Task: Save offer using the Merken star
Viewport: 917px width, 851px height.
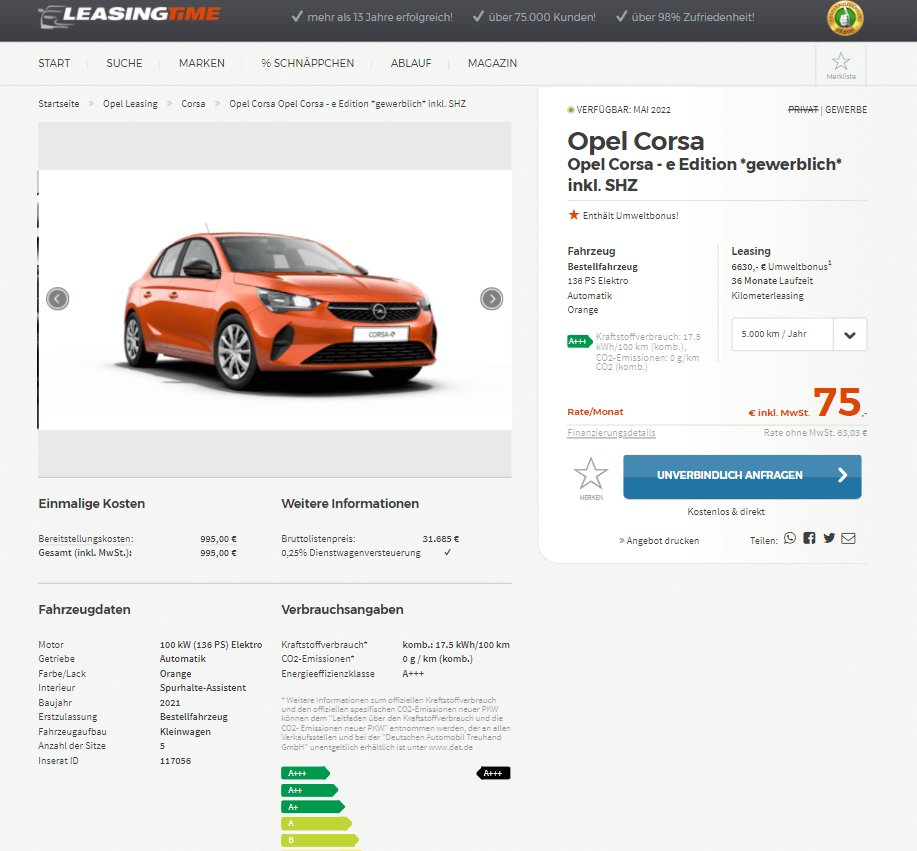Action: pyautogui.click(x=591, y=477)
